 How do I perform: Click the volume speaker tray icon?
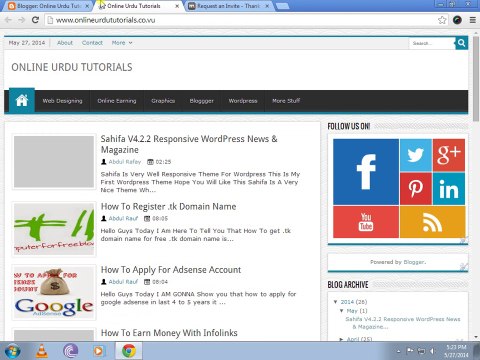pos(432,351)
